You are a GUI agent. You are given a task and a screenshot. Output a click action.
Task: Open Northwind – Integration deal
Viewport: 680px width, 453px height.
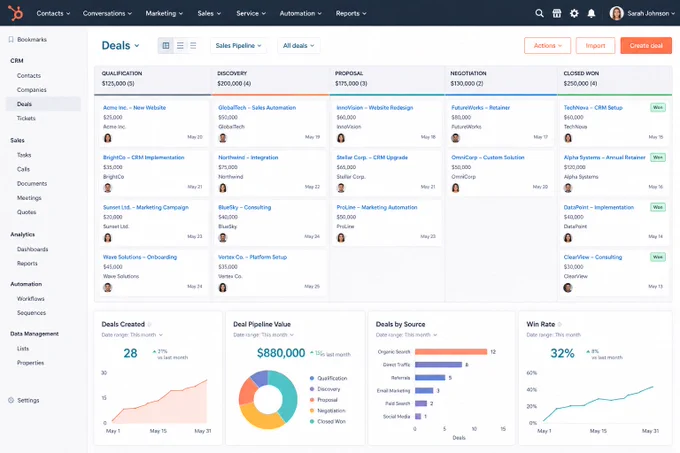248,157
